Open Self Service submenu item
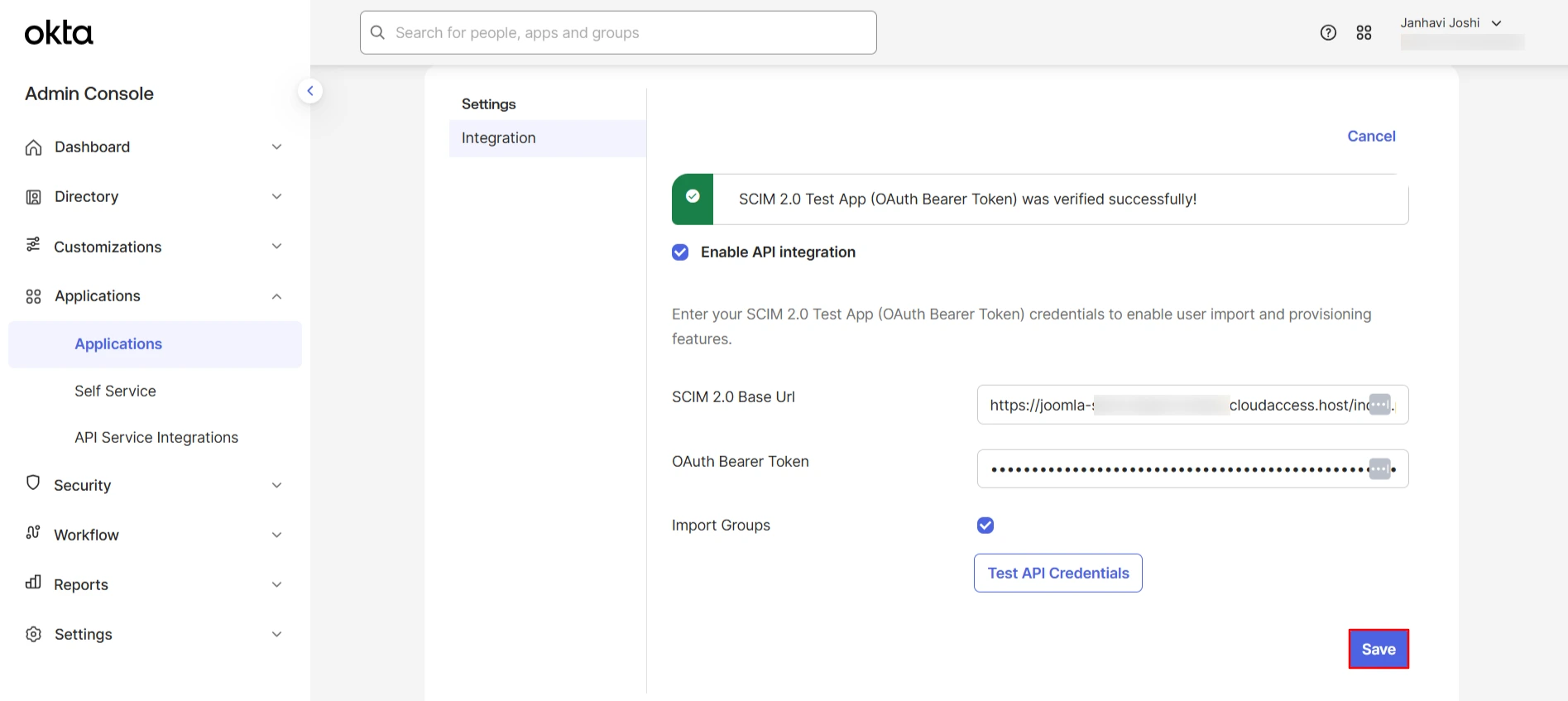 115,391
